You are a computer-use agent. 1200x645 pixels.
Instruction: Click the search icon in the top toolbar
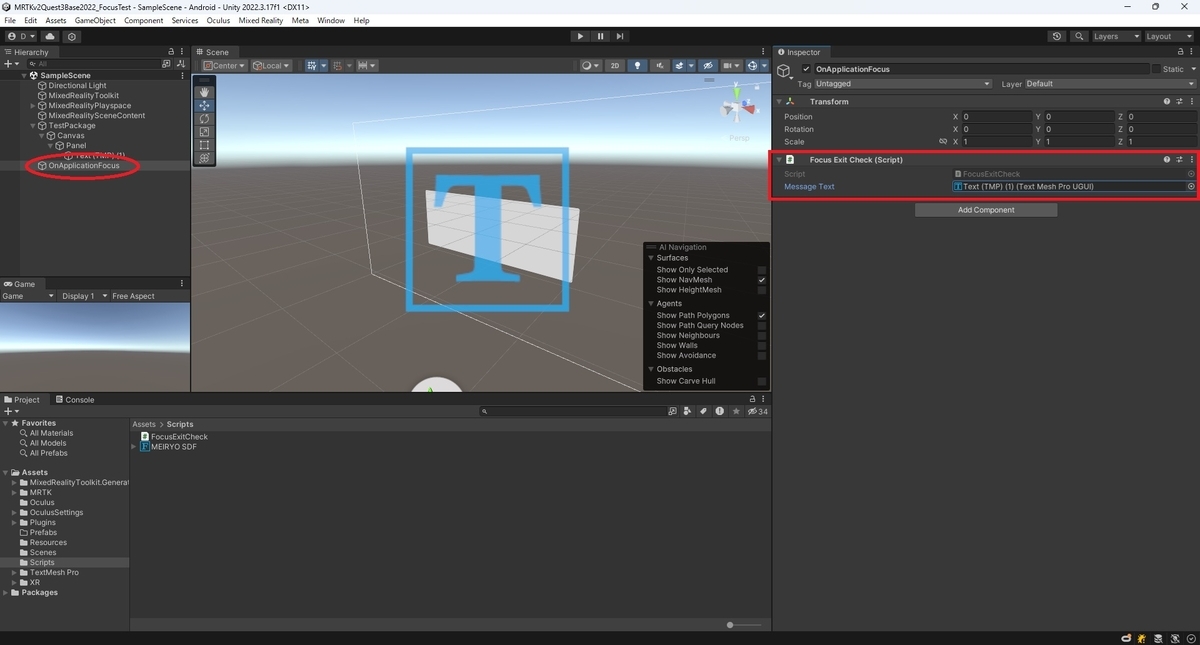click(x=1080, y=36)
